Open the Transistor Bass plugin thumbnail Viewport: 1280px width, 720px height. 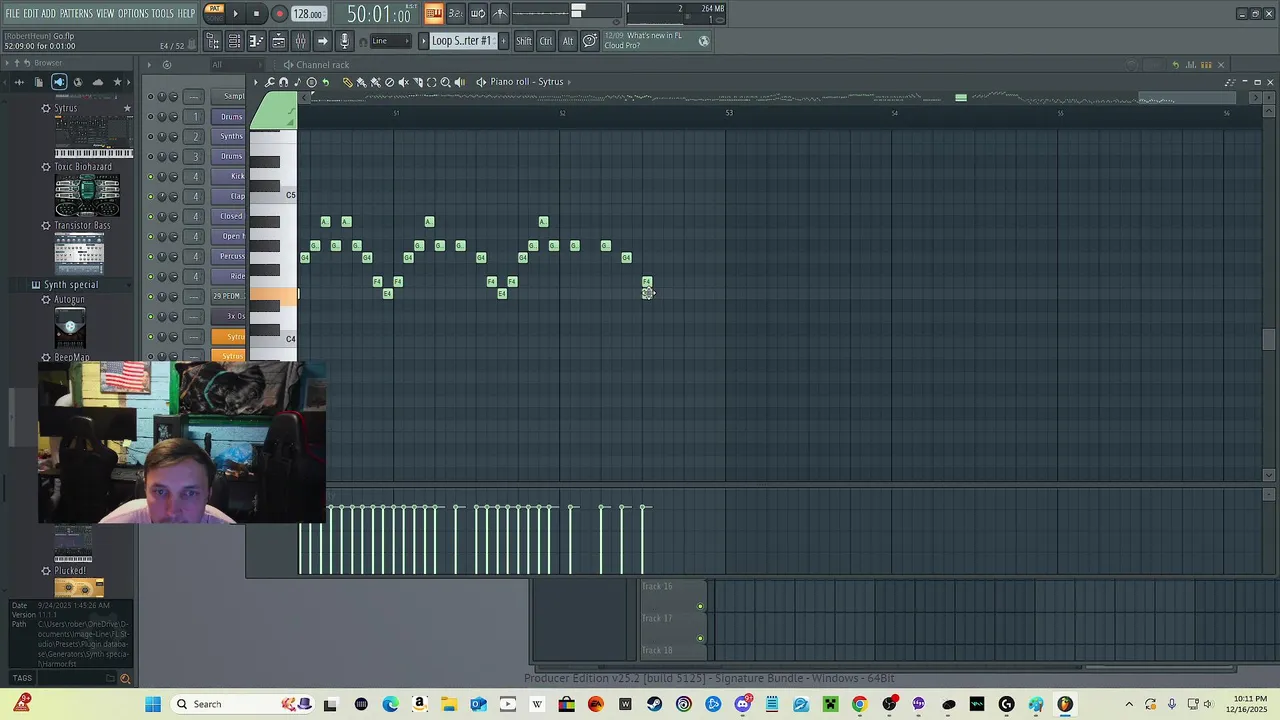pyautogui.click(x=79, y=254)
